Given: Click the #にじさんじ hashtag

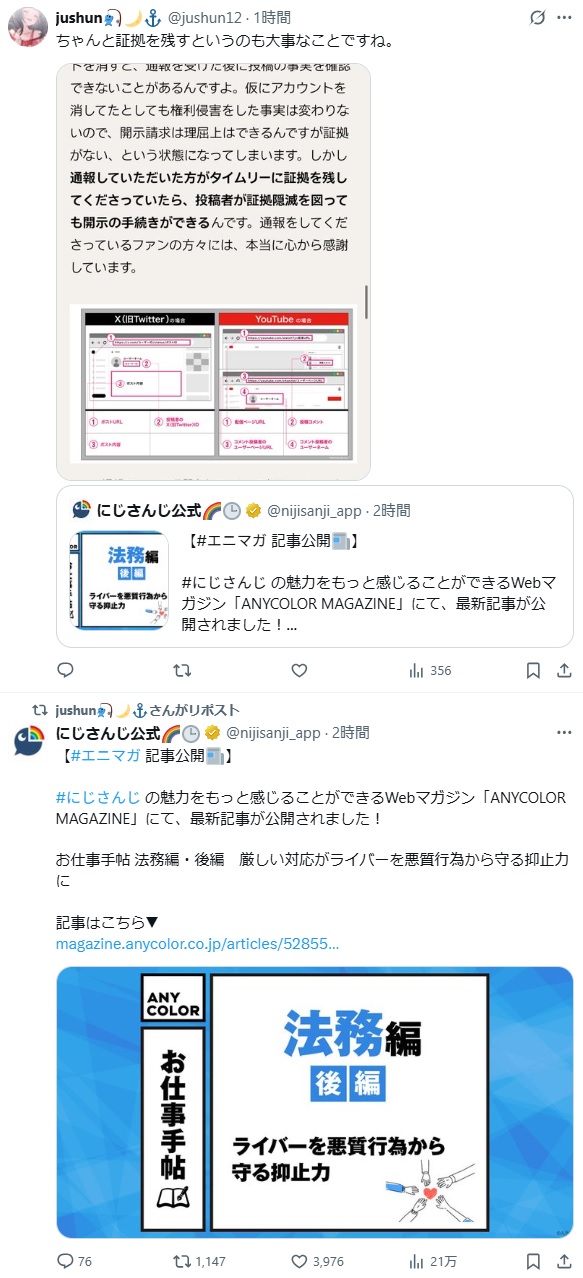Looking at the screenshot, I should 98,797.
